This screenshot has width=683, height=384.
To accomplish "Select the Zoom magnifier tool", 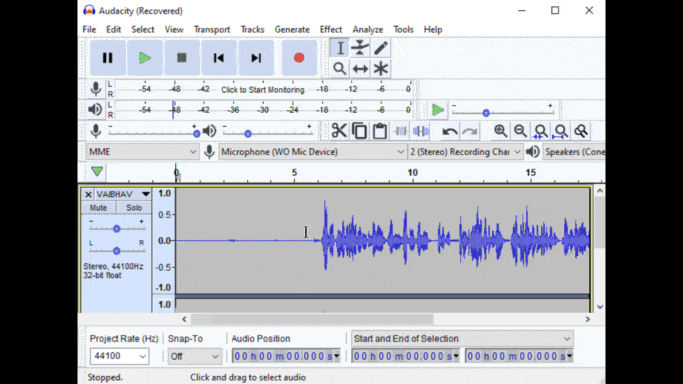I will click(x=340, y=68).
